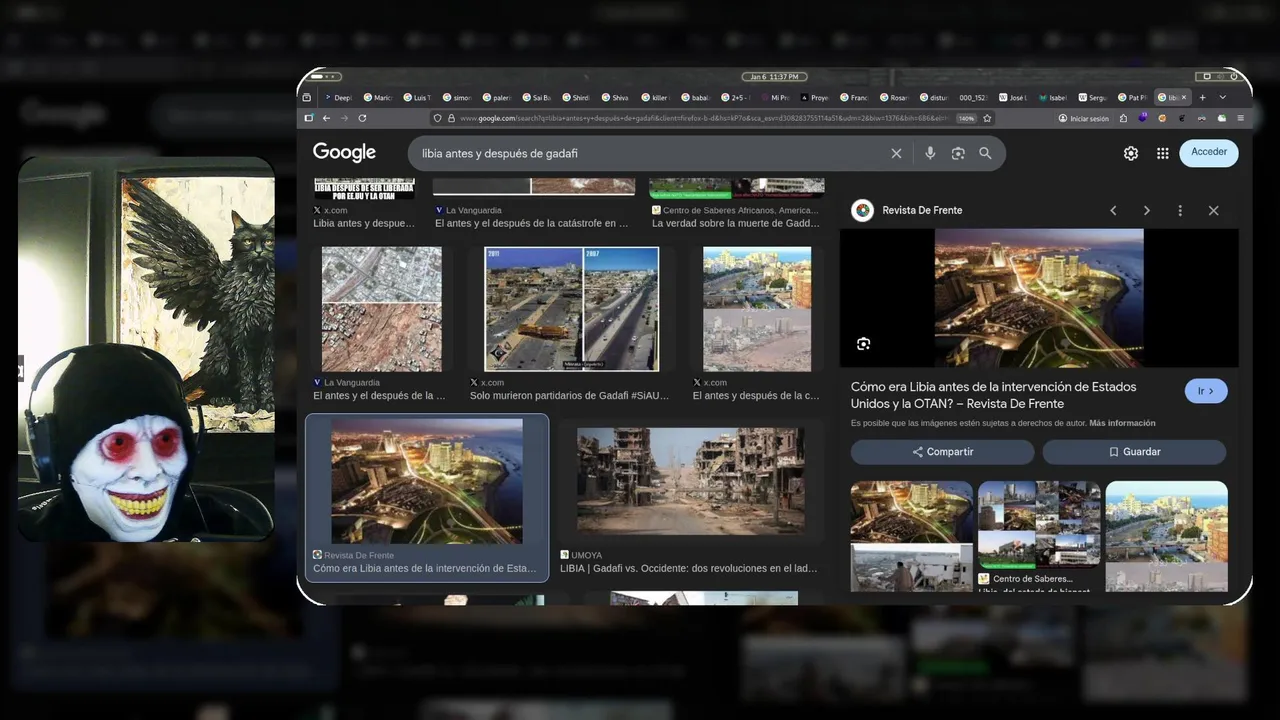
Task: Go forward in Firefox
Action: click(344, 118)
